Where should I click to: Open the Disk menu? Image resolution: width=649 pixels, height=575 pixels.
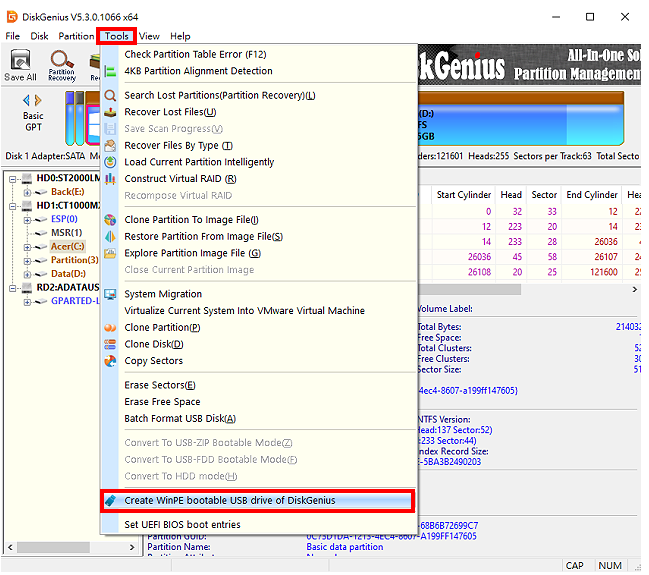click(x=39, y=36)
